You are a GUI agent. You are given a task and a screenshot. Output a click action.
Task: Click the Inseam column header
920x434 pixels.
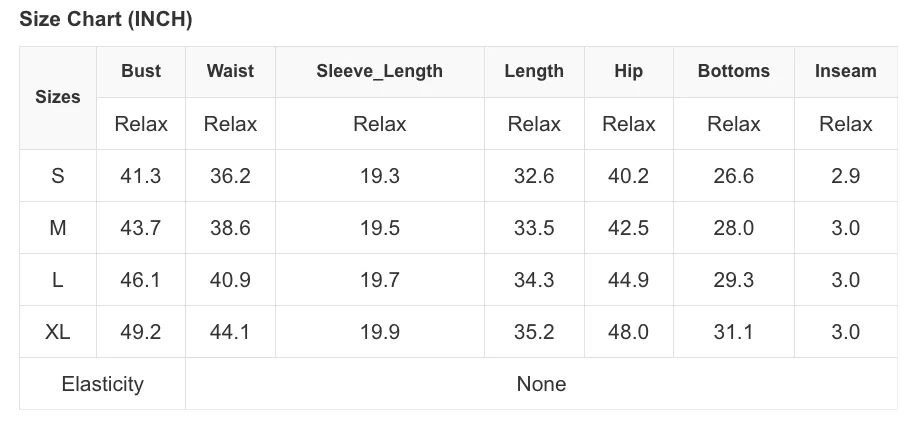click(x=845, y=72)
